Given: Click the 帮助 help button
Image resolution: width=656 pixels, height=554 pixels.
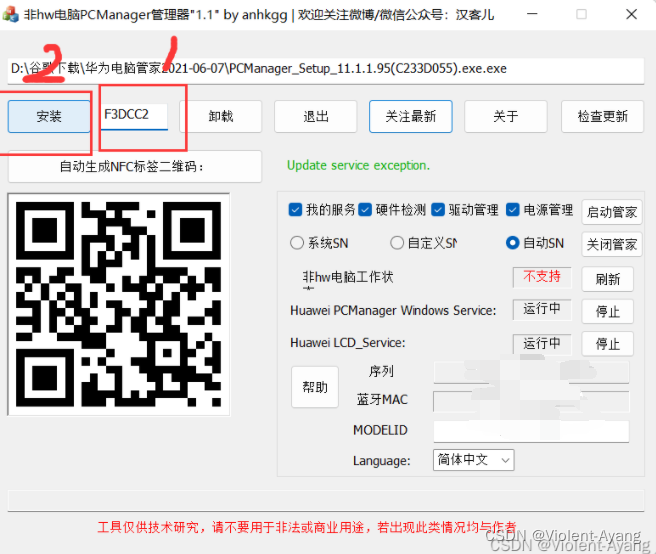Looking at the screenshot, I should coord(315,387).
